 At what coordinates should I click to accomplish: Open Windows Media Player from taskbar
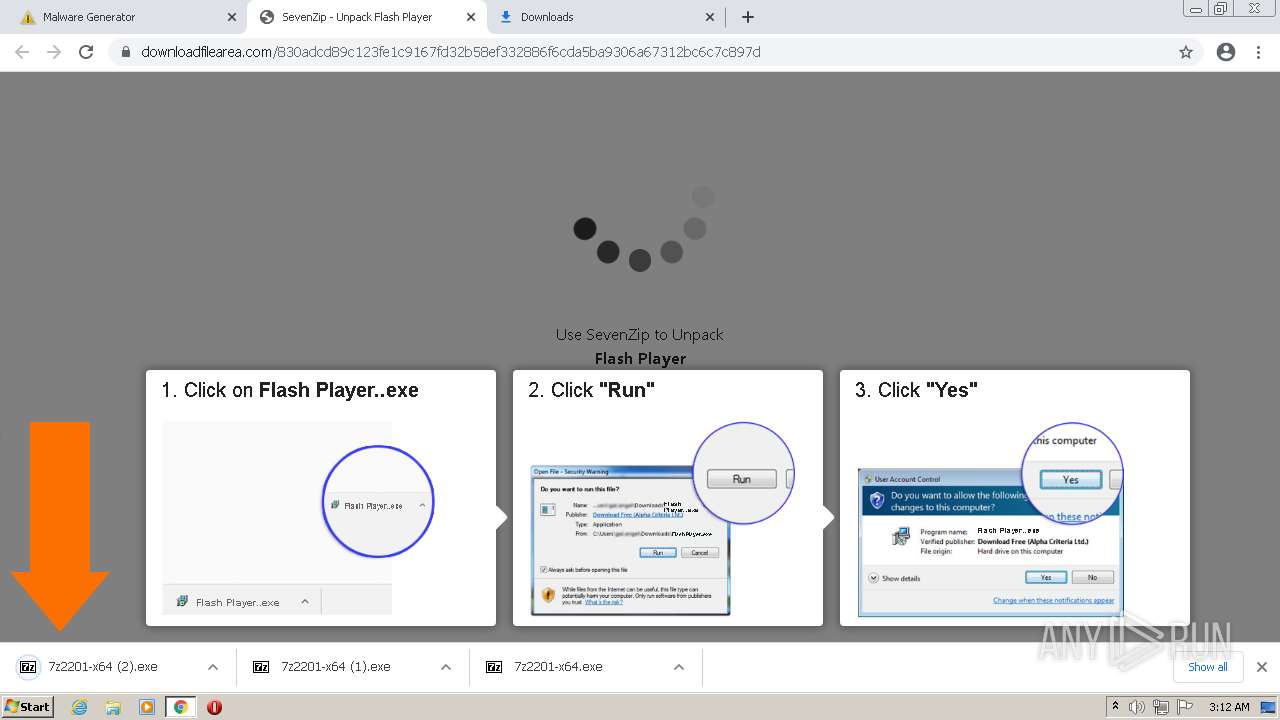(147, 707)
